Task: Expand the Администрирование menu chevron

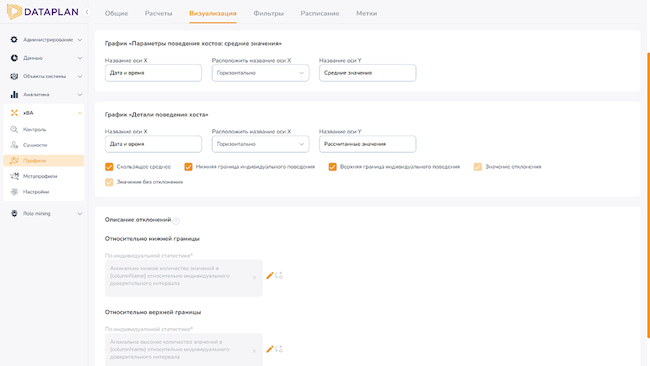Action: click(x=80, y=40)
